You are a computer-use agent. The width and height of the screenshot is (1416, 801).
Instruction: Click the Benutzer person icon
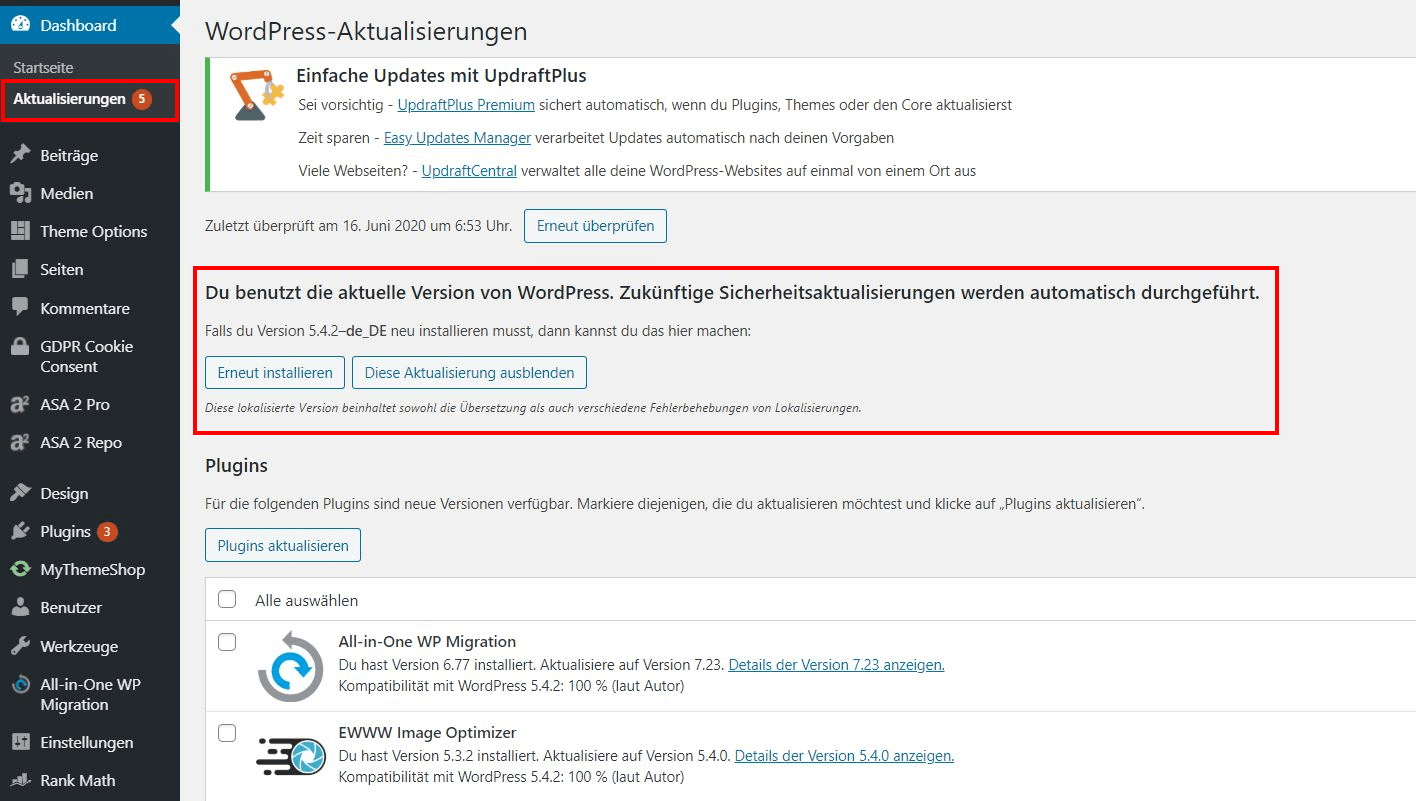click(x=20, y=607)
